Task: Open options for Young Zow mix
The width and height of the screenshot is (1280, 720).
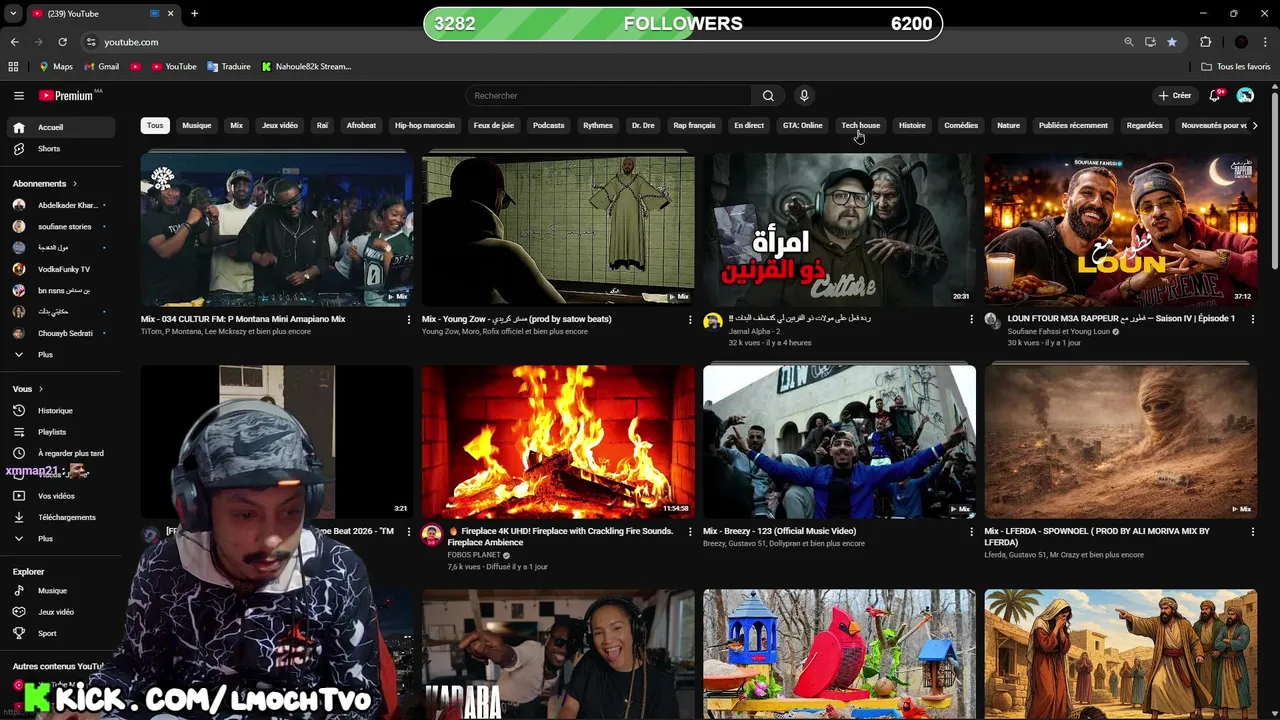Action: (689, 320)
